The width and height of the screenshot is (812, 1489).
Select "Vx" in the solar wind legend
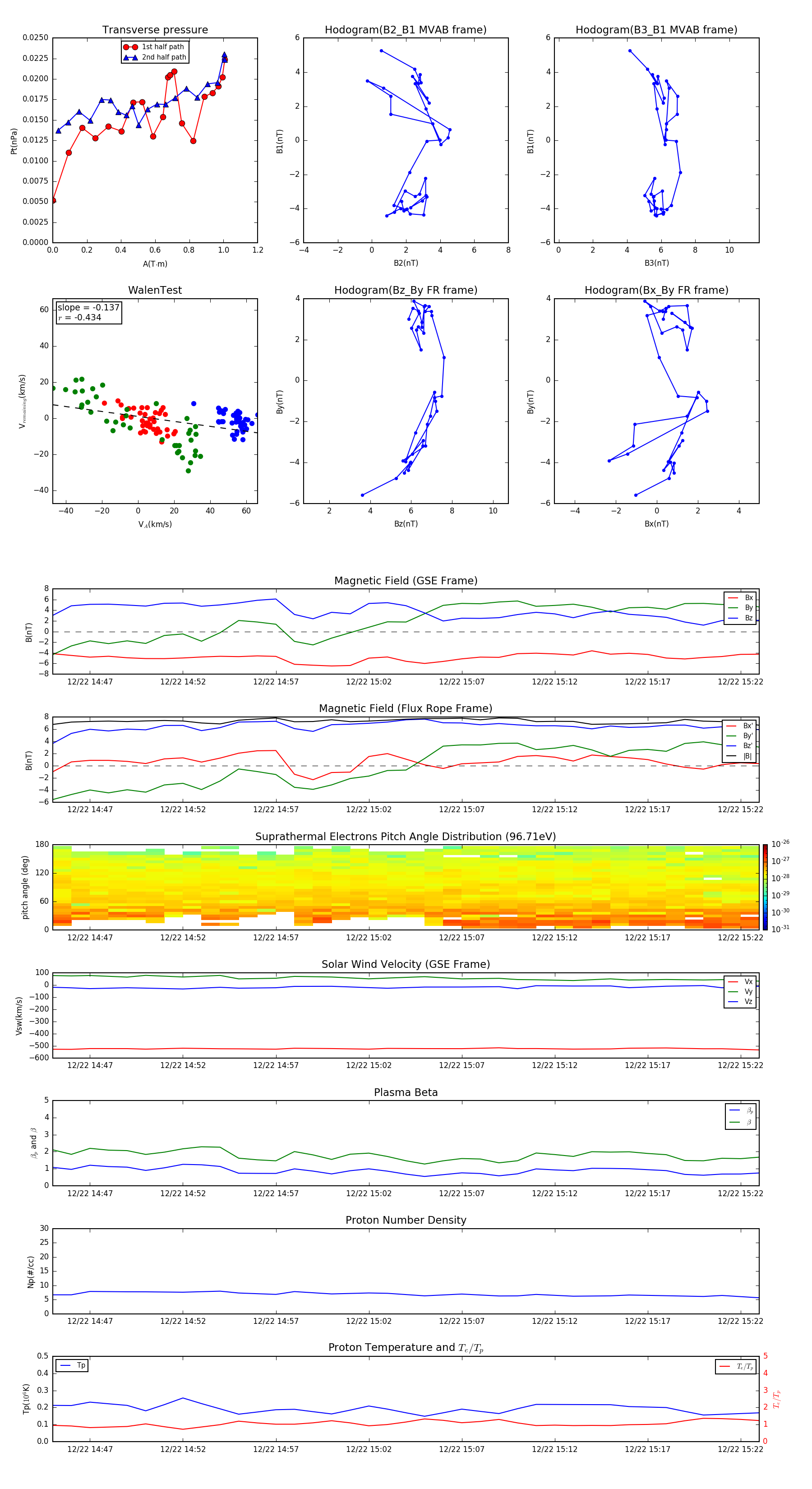click(741, 981)
